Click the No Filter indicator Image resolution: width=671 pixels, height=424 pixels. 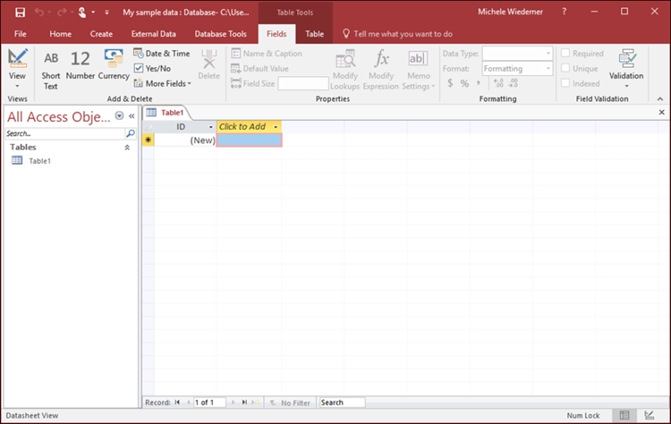click(x=290, y=403)
